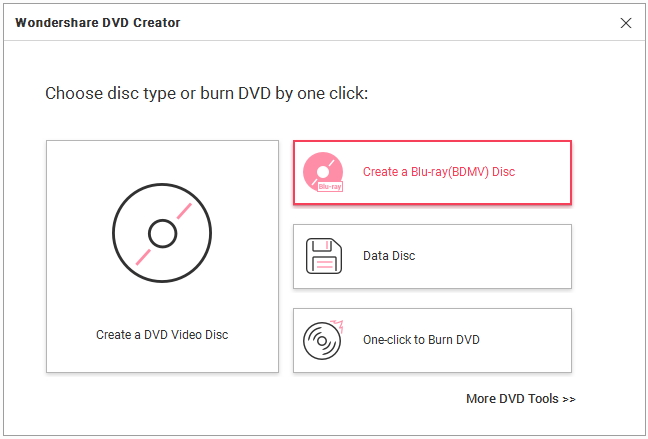The height and width of the screenshot is (439, 648).
Task: Click the floppy disk Data Disc icon
Action: pos(323,256)
